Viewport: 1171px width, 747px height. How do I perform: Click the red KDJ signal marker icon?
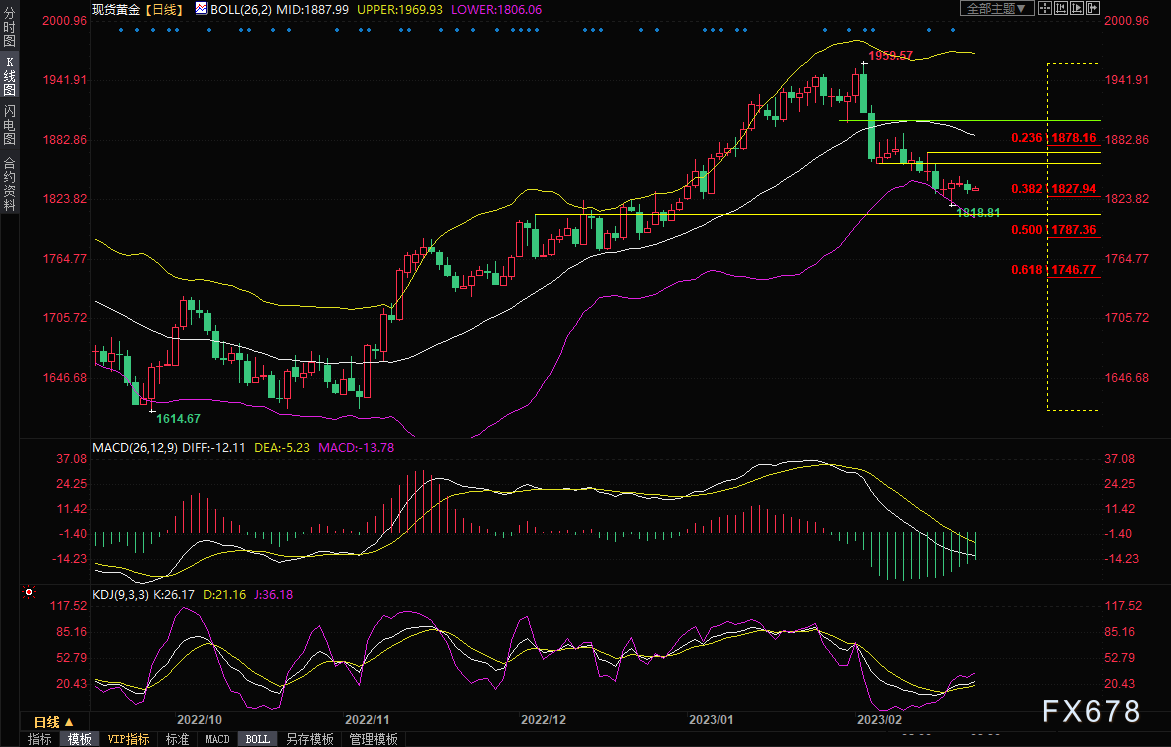pos(29,592)
